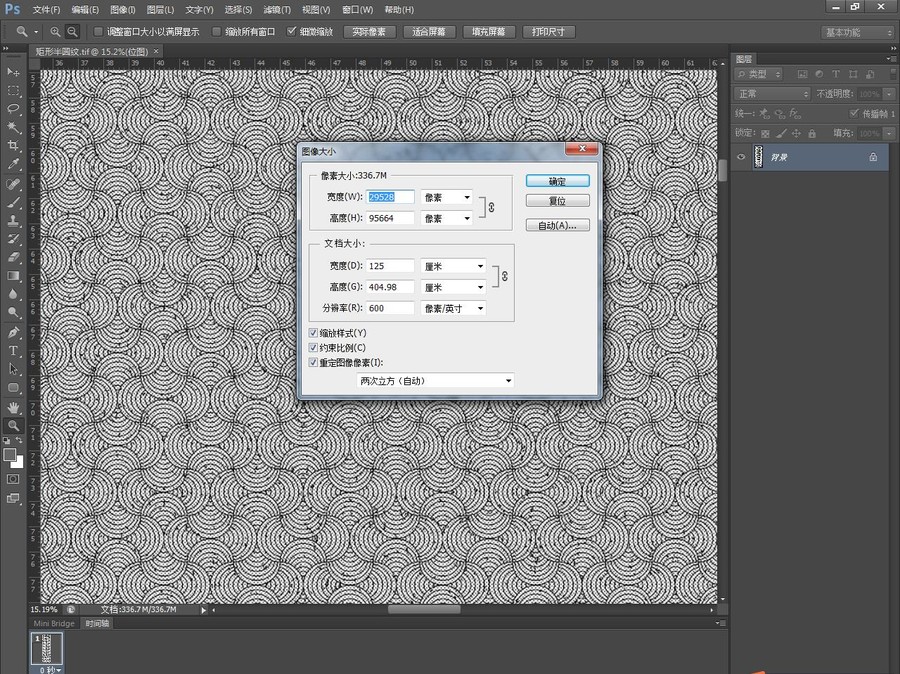Select the Blur tool
Screen dimensions: 900x674
[x=13, y=295]
